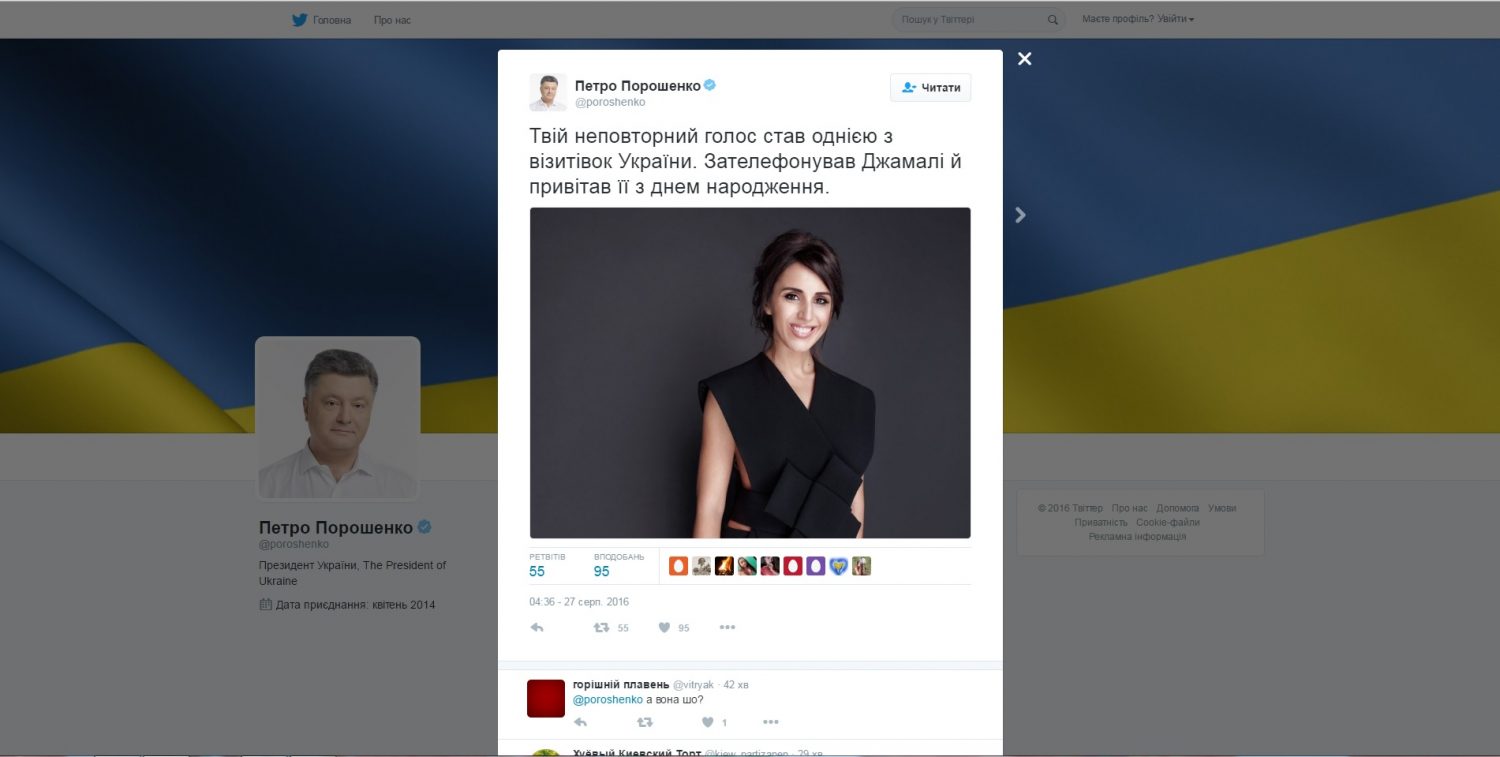1500x757 pixels.
Task: Close the tweet overlay with X
Action: coord(1024,59)
